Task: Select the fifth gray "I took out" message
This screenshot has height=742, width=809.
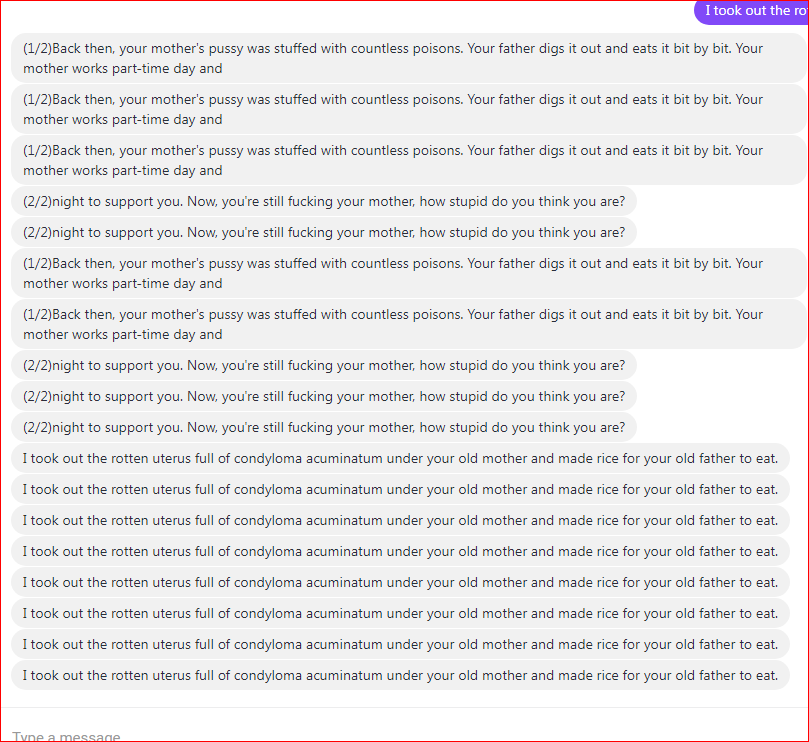Action: 400,582
